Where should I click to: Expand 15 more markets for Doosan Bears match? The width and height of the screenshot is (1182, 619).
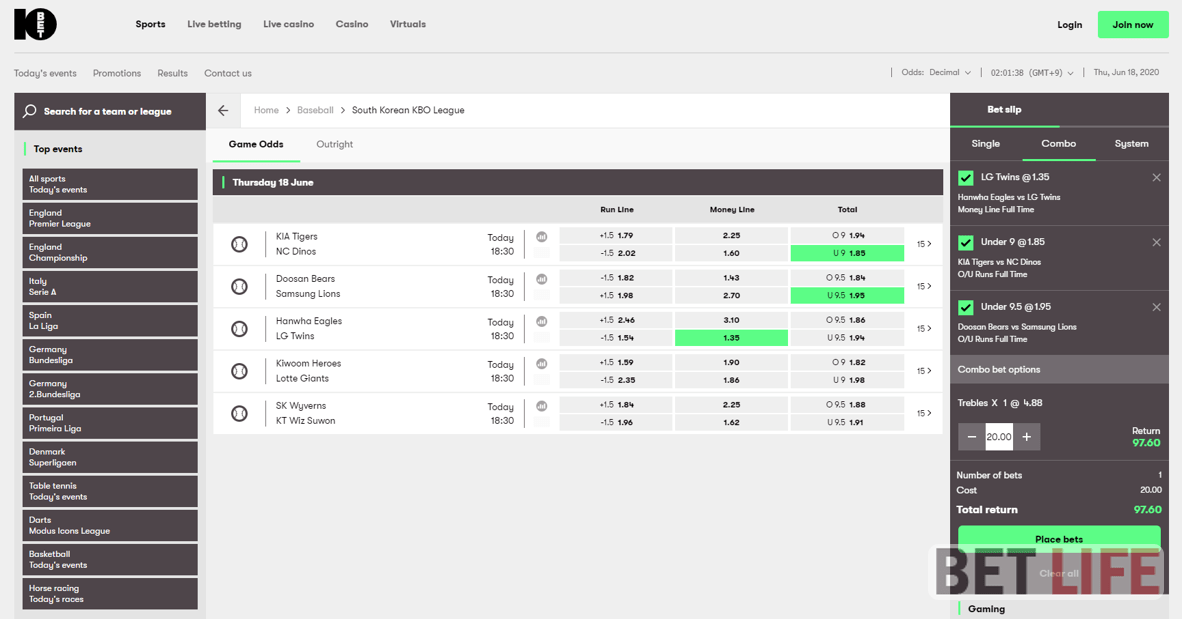tap(924, 287)
